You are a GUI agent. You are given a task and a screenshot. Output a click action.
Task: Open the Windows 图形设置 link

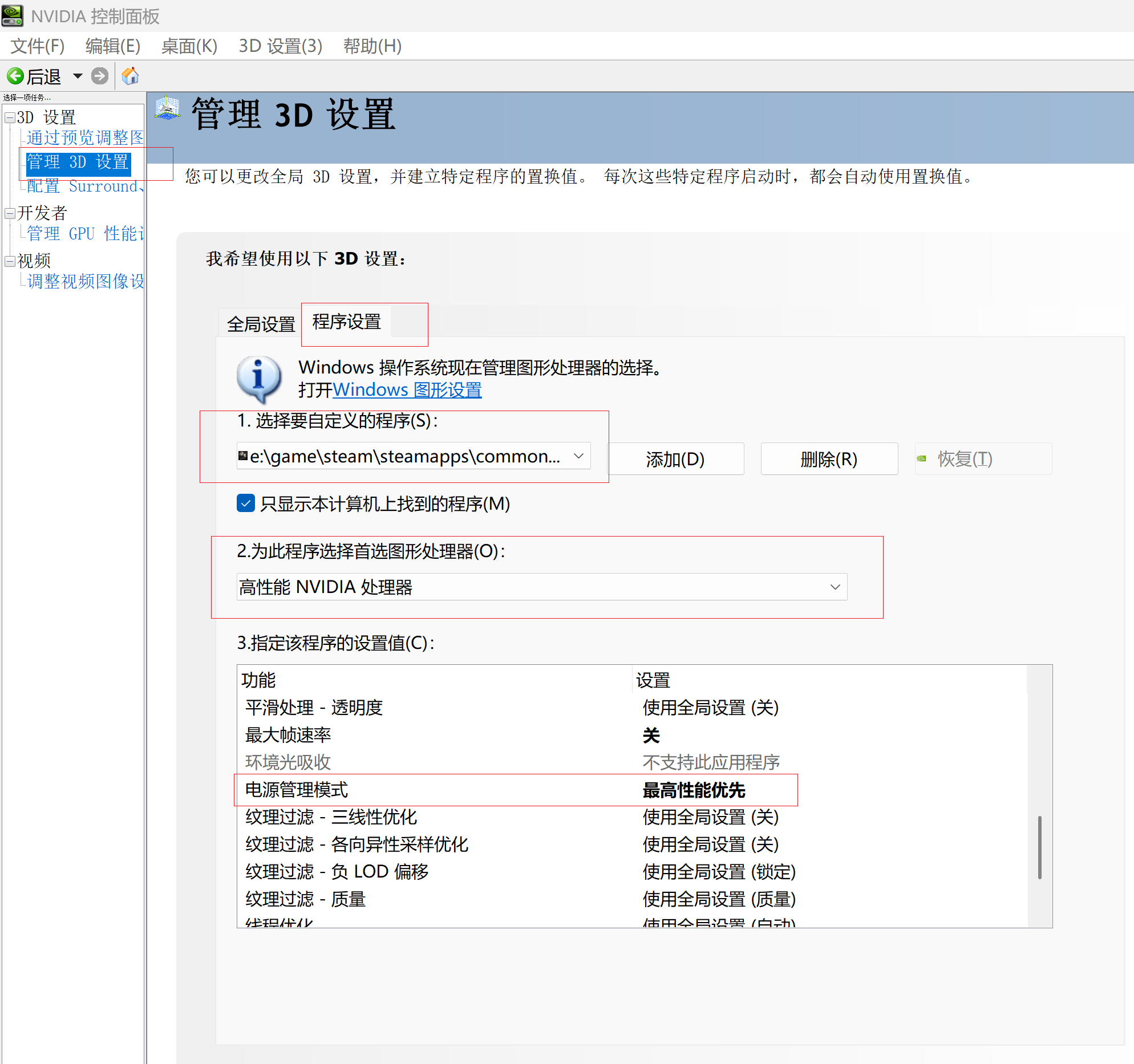point(407,390)
